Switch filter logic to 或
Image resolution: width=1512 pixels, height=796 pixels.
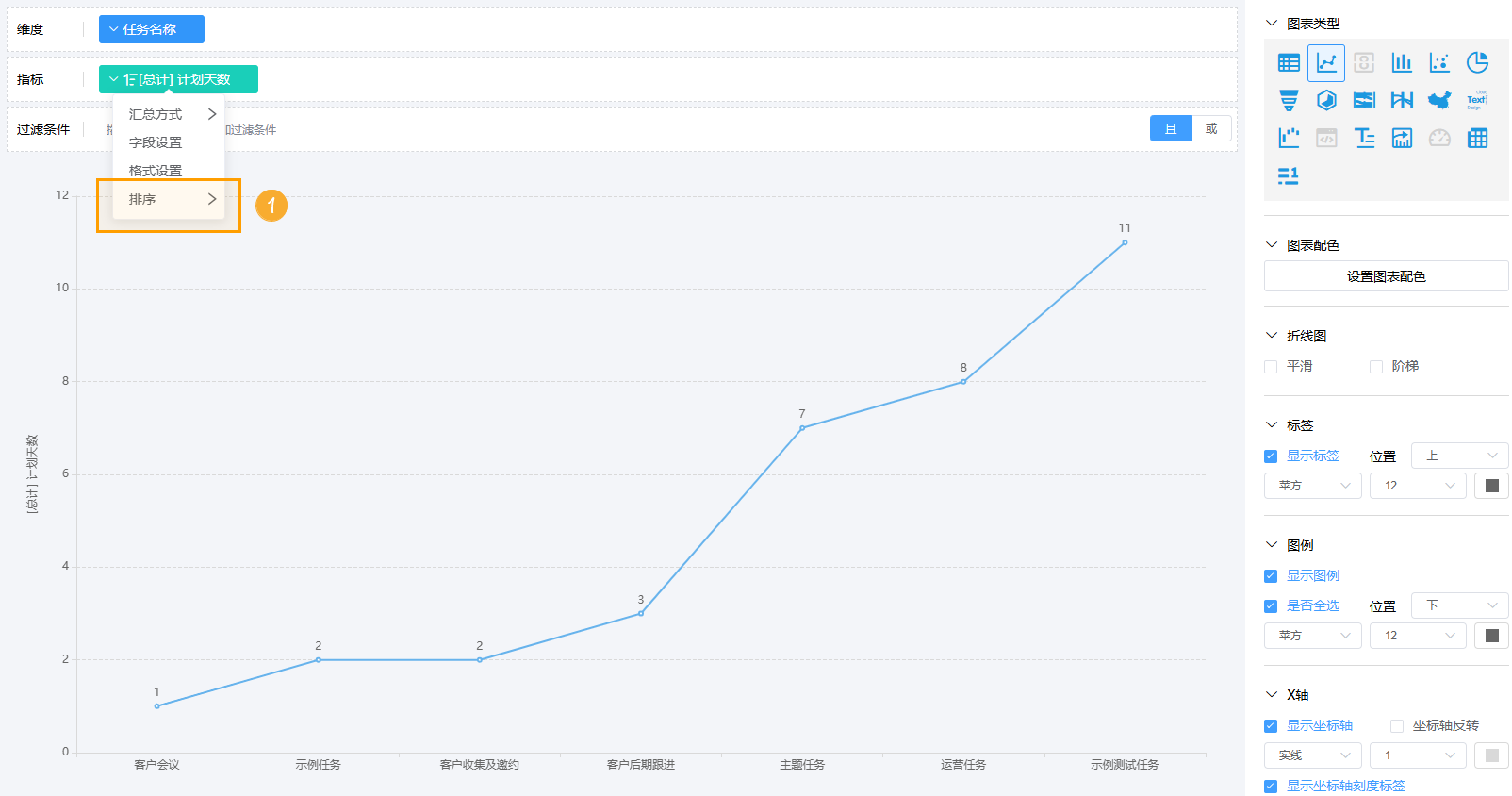point(1211,129)
